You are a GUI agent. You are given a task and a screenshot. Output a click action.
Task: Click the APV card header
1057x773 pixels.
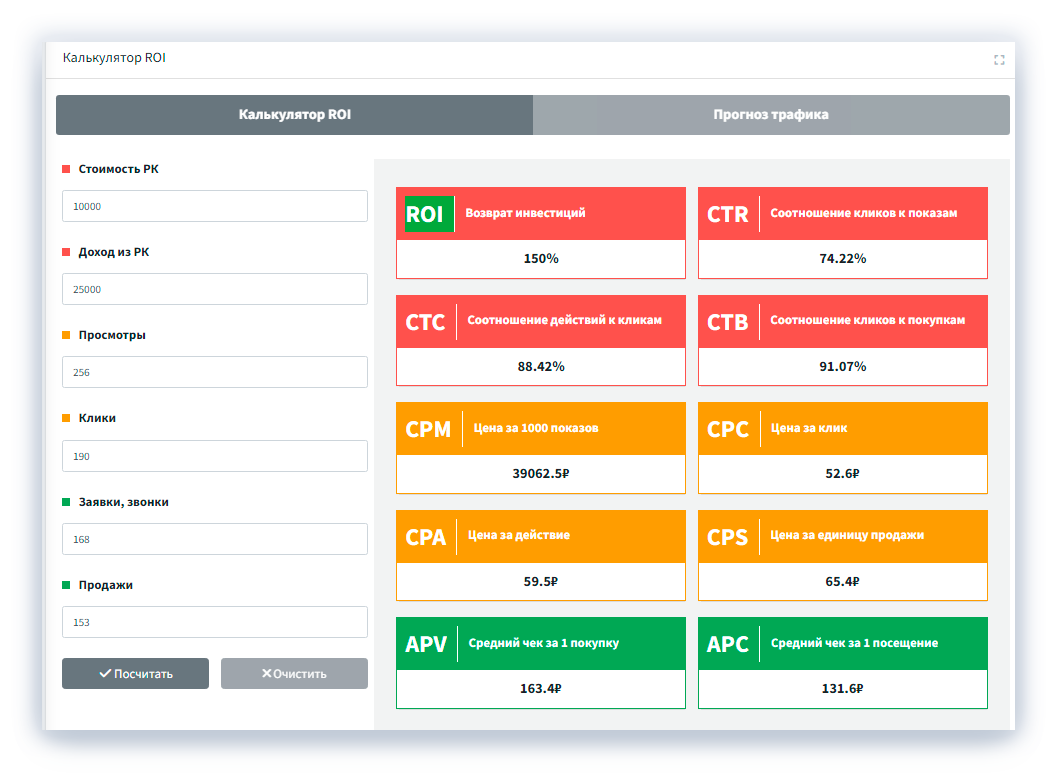[540, 644]
